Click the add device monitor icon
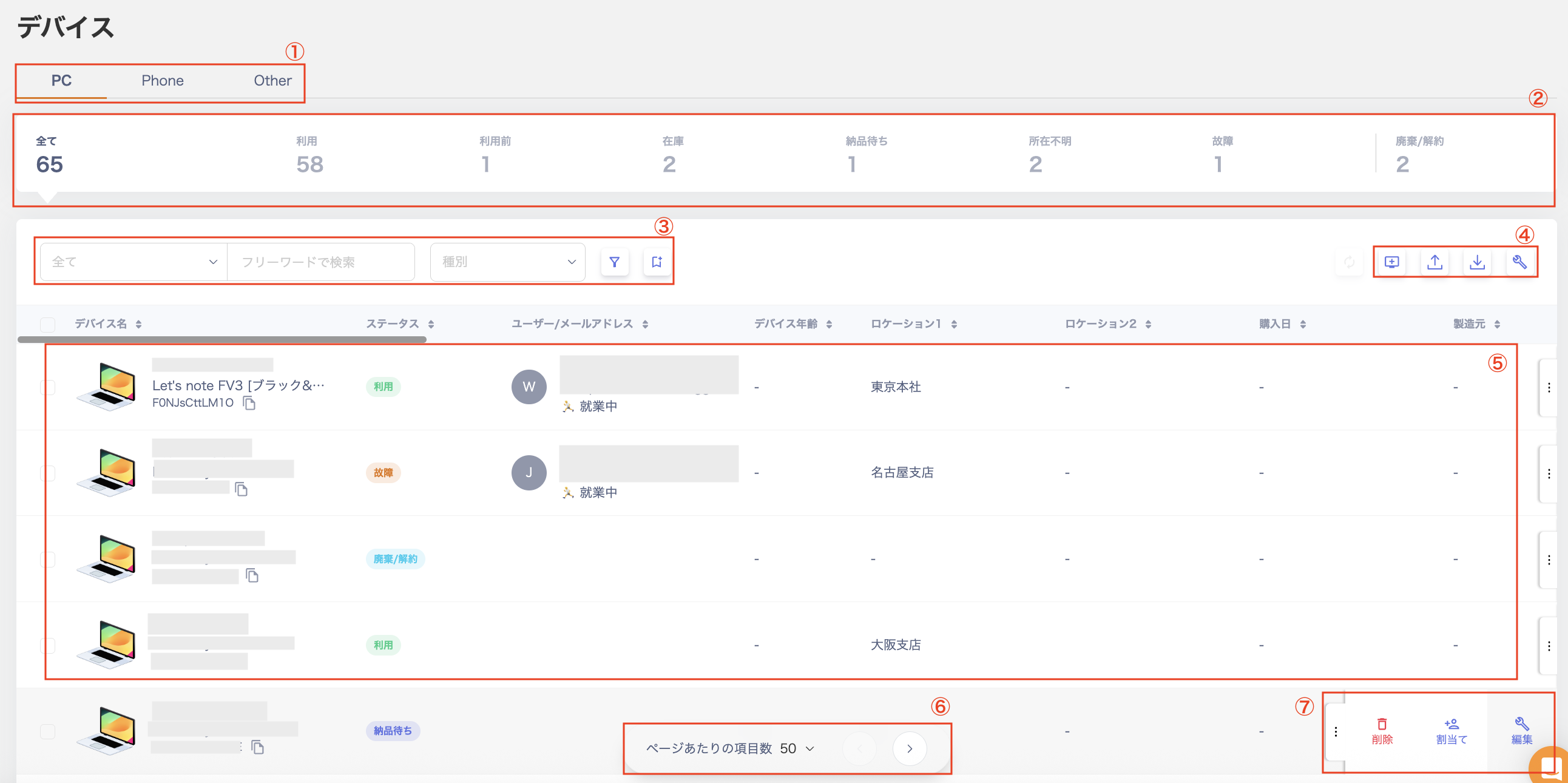This screenshot has height=783, width=1568. click(1391, 262)
